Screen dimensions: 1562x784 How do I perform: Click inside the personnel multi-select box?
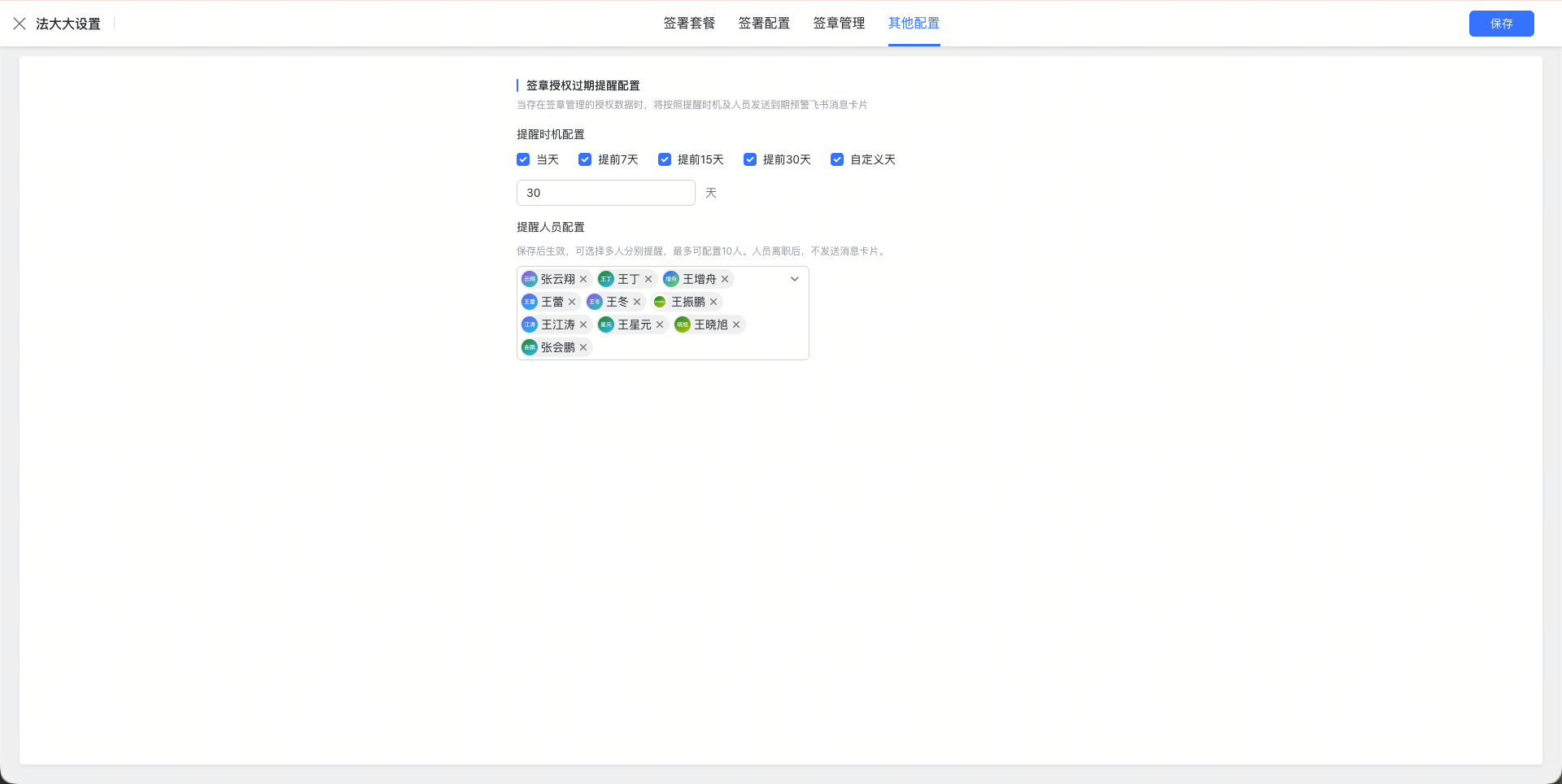click(663, 313)
